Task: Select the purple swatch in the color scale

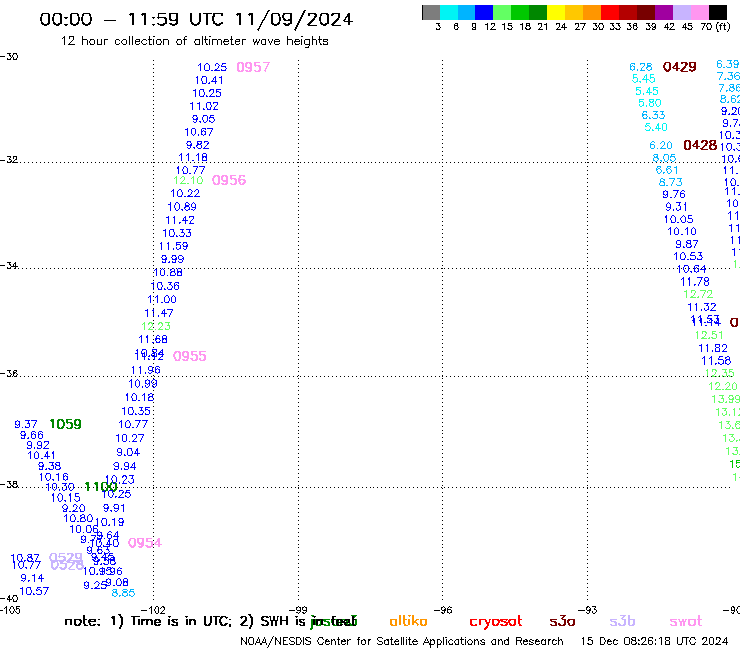Action: click(x=664, y=12)
